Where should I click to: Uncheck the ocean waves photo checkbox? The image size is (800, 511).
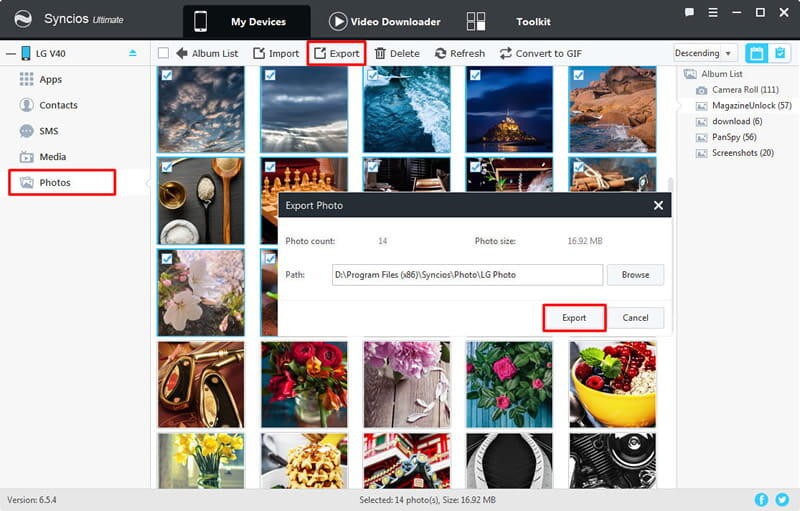pos(373,75)
